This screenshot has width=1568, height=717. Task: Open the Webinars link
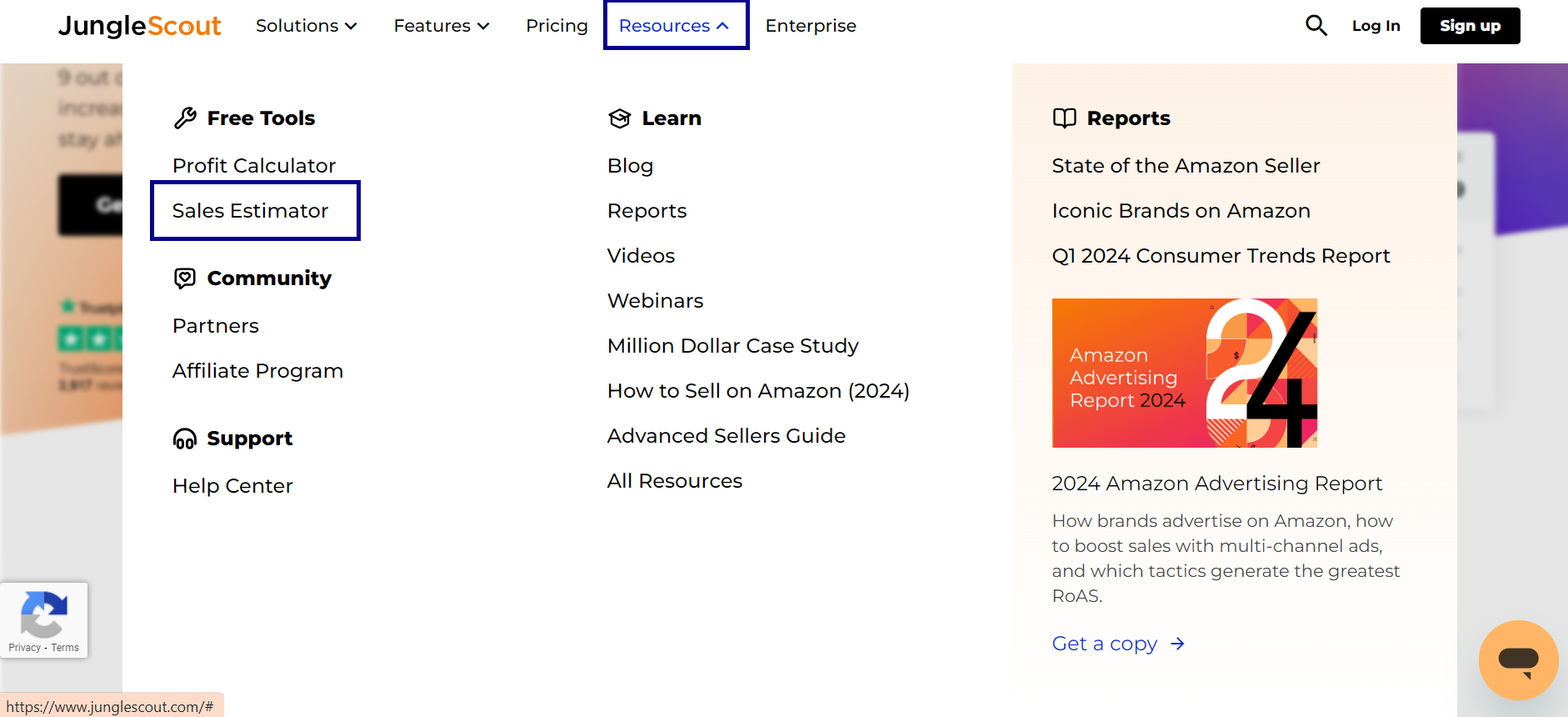(655, 301)
